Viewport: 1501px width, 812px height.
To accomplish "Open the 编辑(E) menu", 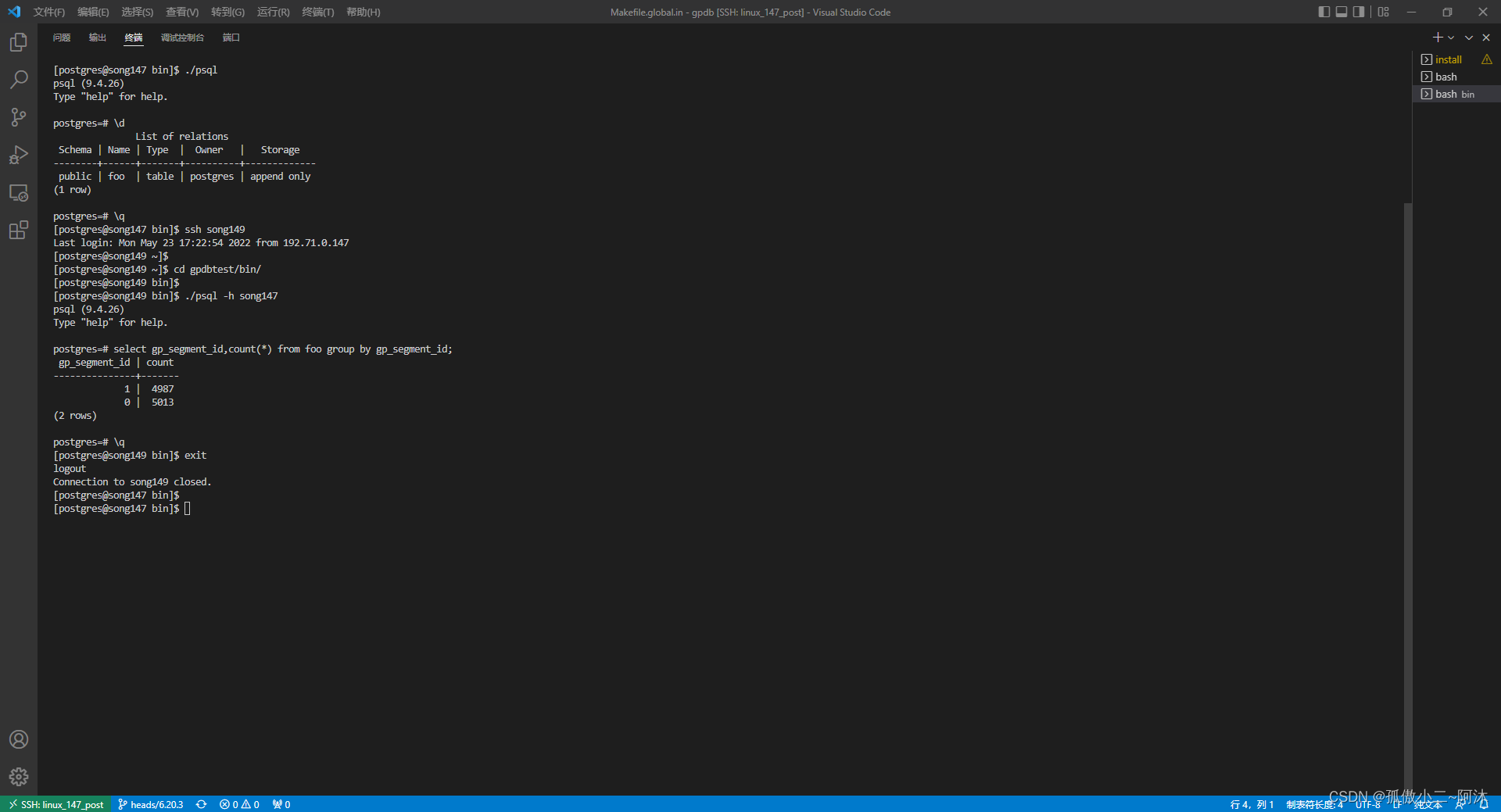I will click(93, 12).
